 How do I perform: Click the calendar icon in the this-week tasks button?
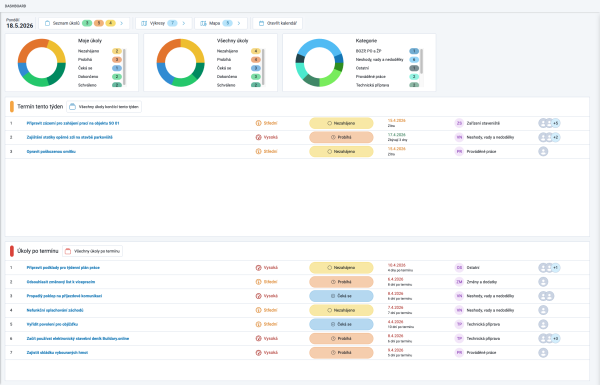pyautogui.click(x=72, y=107)
